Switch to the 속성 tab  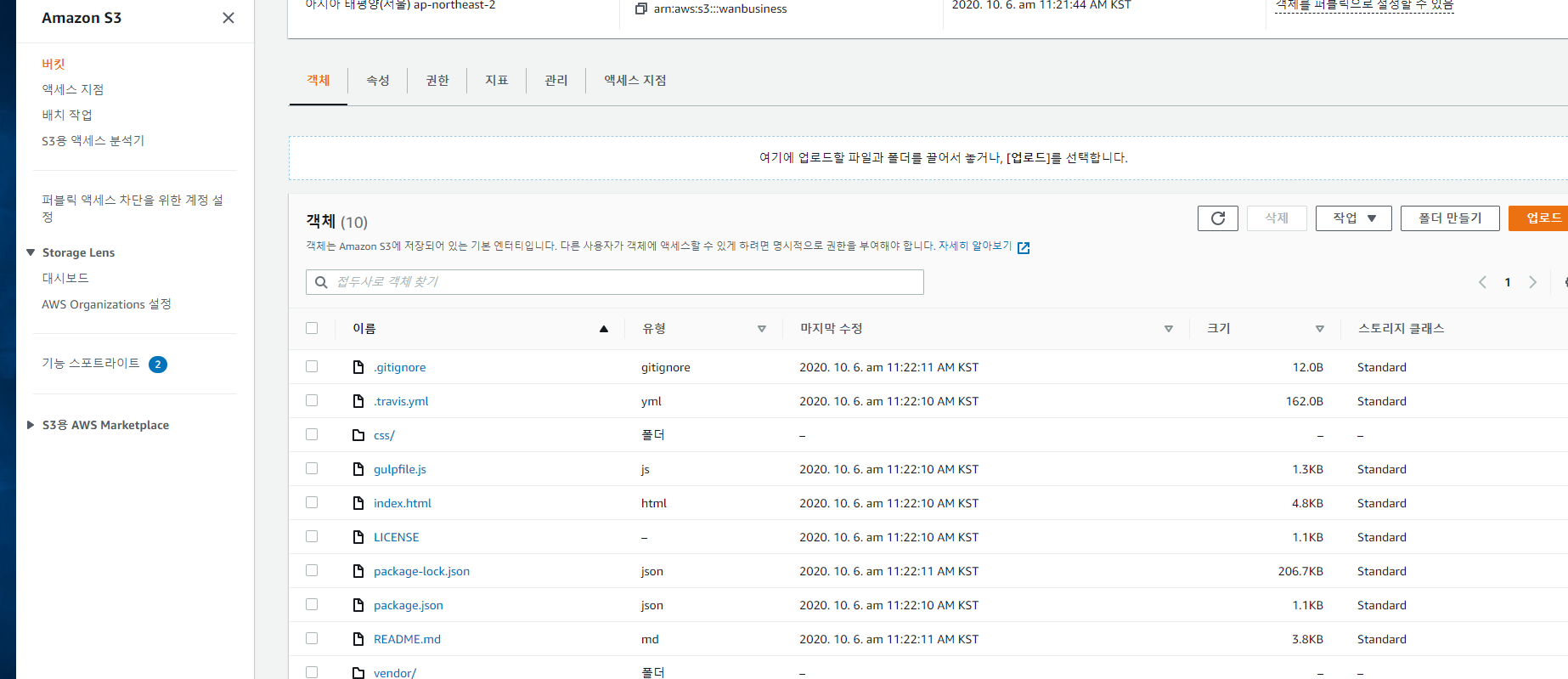[378, 80]
